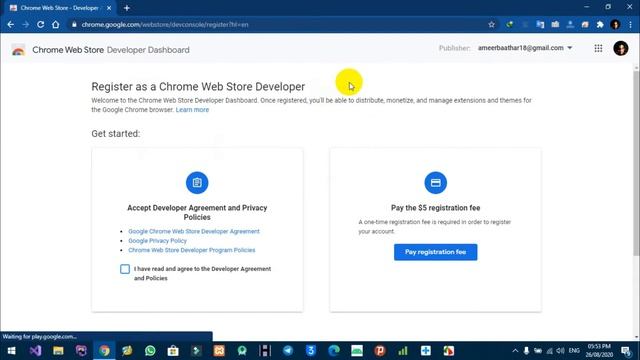Select the Chrome Web Store Developer tab
This screenshot has height=360, width=640.
[x=60, y=8]
